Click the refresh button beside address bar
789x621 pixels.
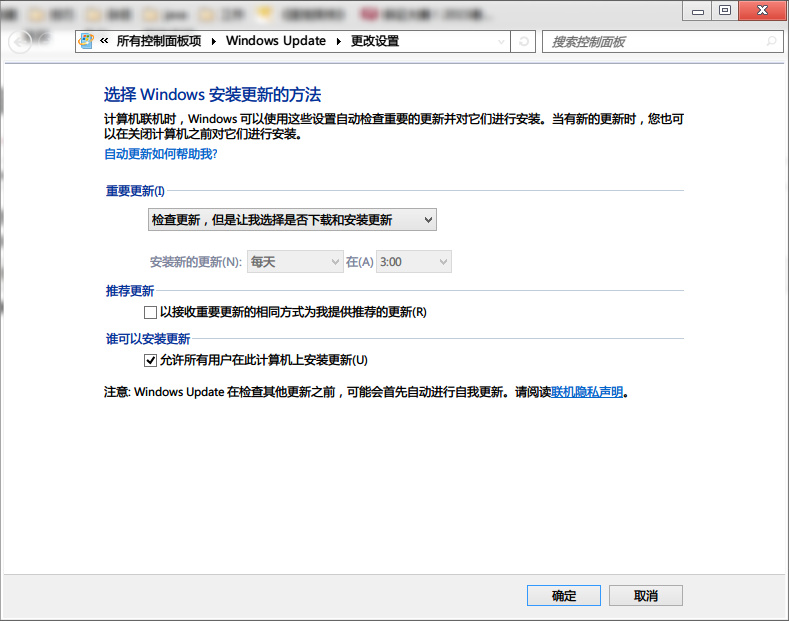click(523, 41)
